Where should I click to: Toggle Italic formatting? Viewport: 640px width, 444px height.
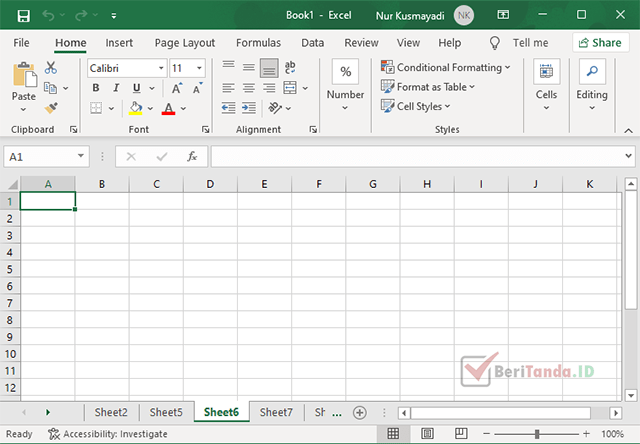pyautogui.click(x=116, y=88)
